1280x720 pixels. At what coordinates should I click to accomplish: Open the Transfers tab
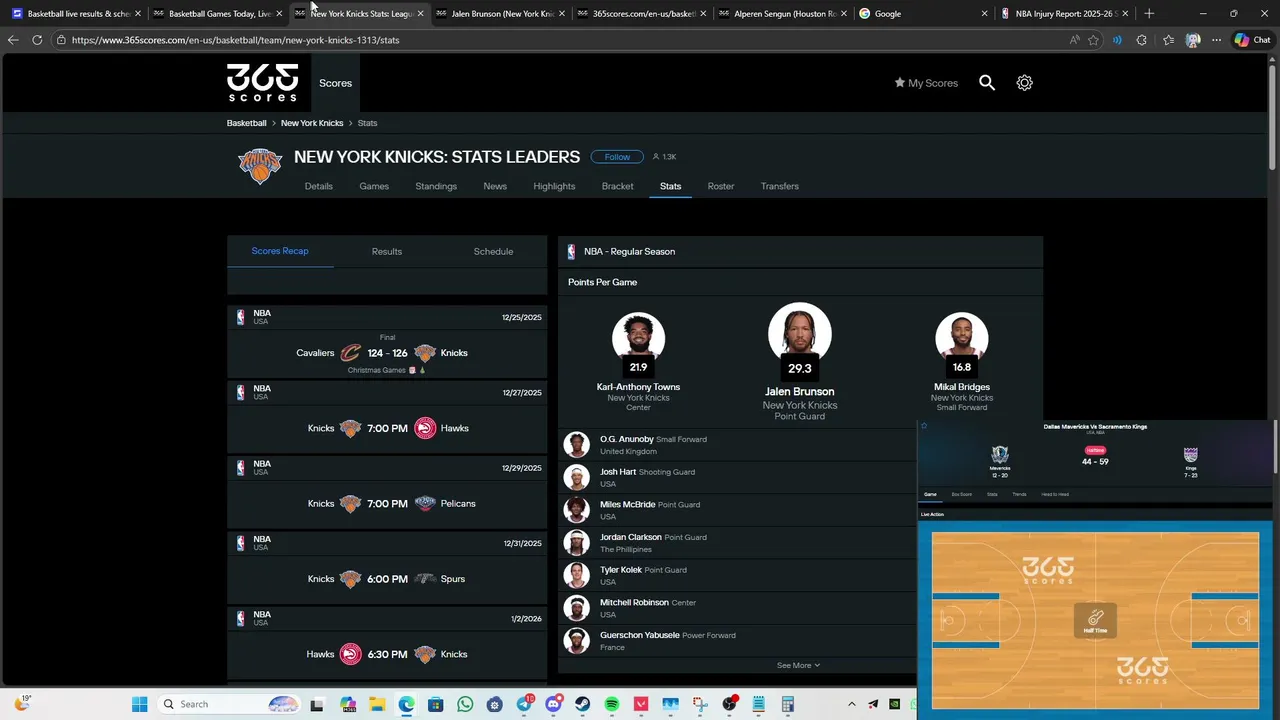pos(779,186)
